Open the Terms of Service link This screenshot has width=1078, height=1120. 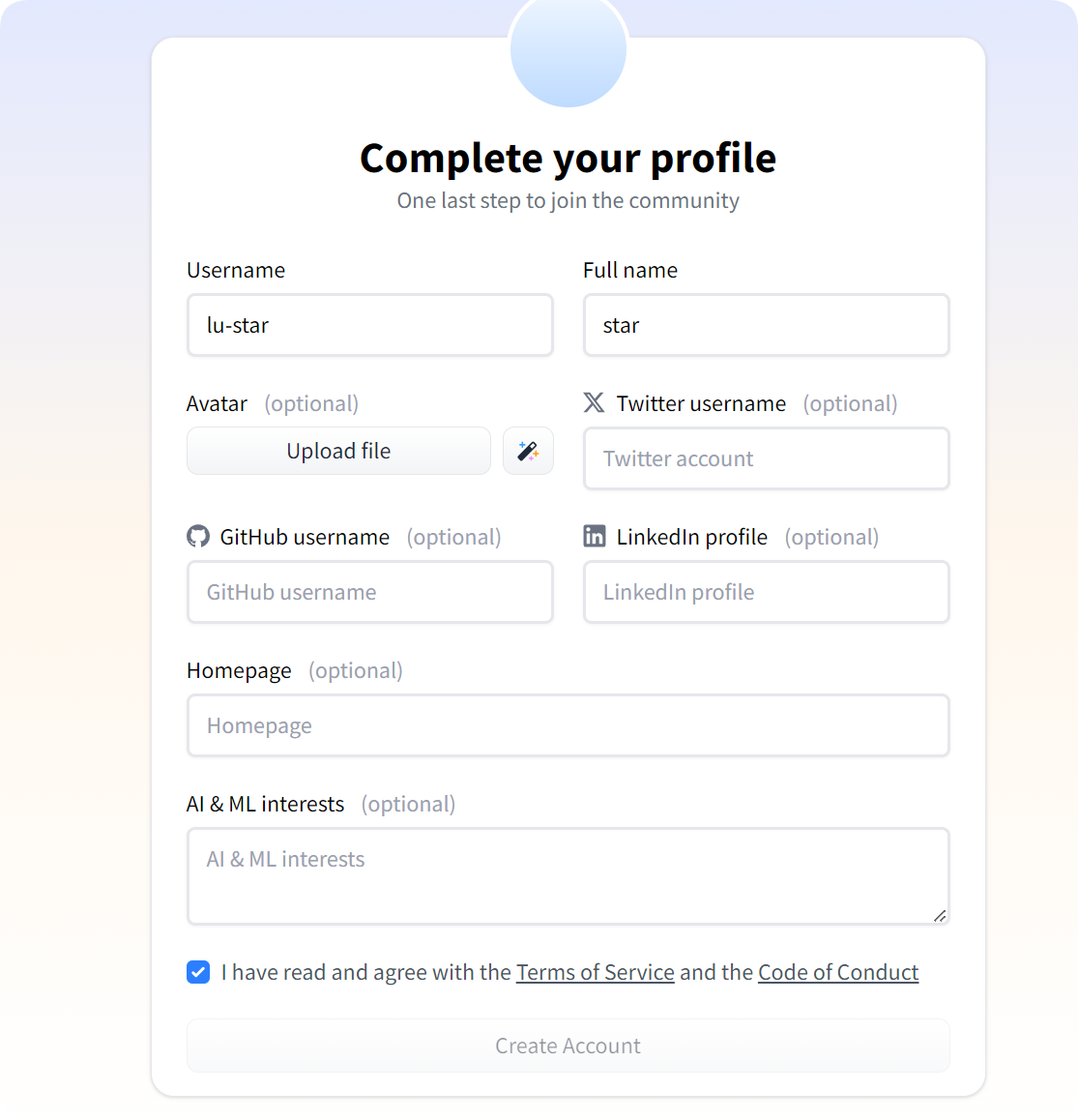click(595, 972)
